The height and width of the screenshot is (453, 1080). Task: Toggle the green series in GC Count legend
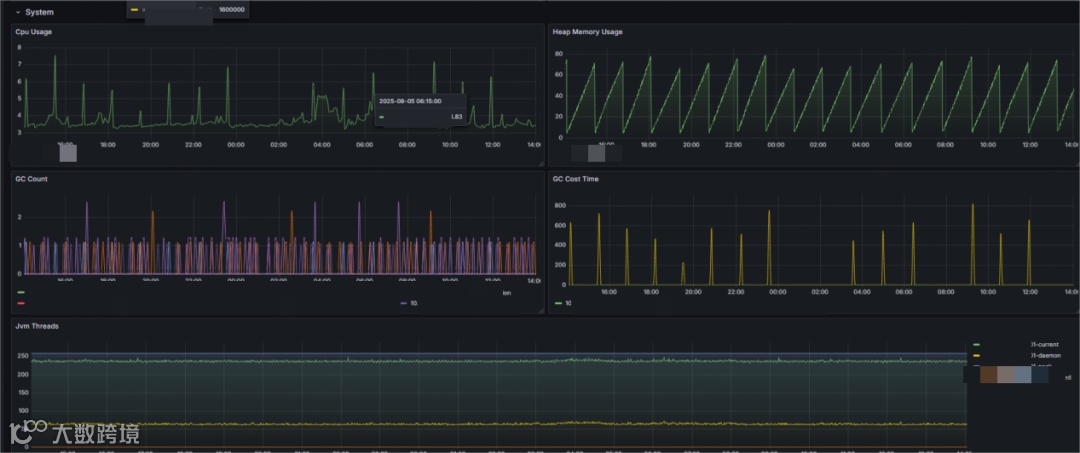pyautogui.click(x=21, y=293)
